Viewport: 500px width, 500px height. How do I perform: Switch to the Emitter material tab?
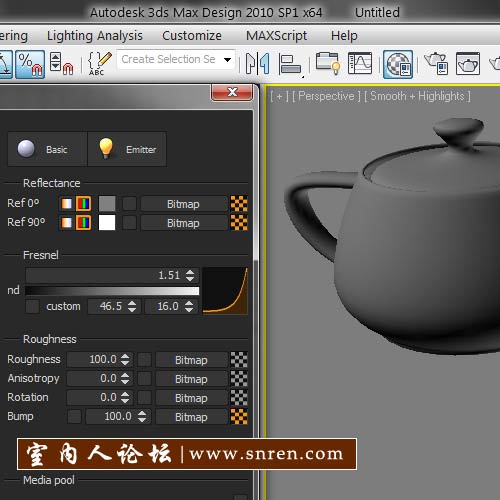pyautogui.click(x=127, y=149)
